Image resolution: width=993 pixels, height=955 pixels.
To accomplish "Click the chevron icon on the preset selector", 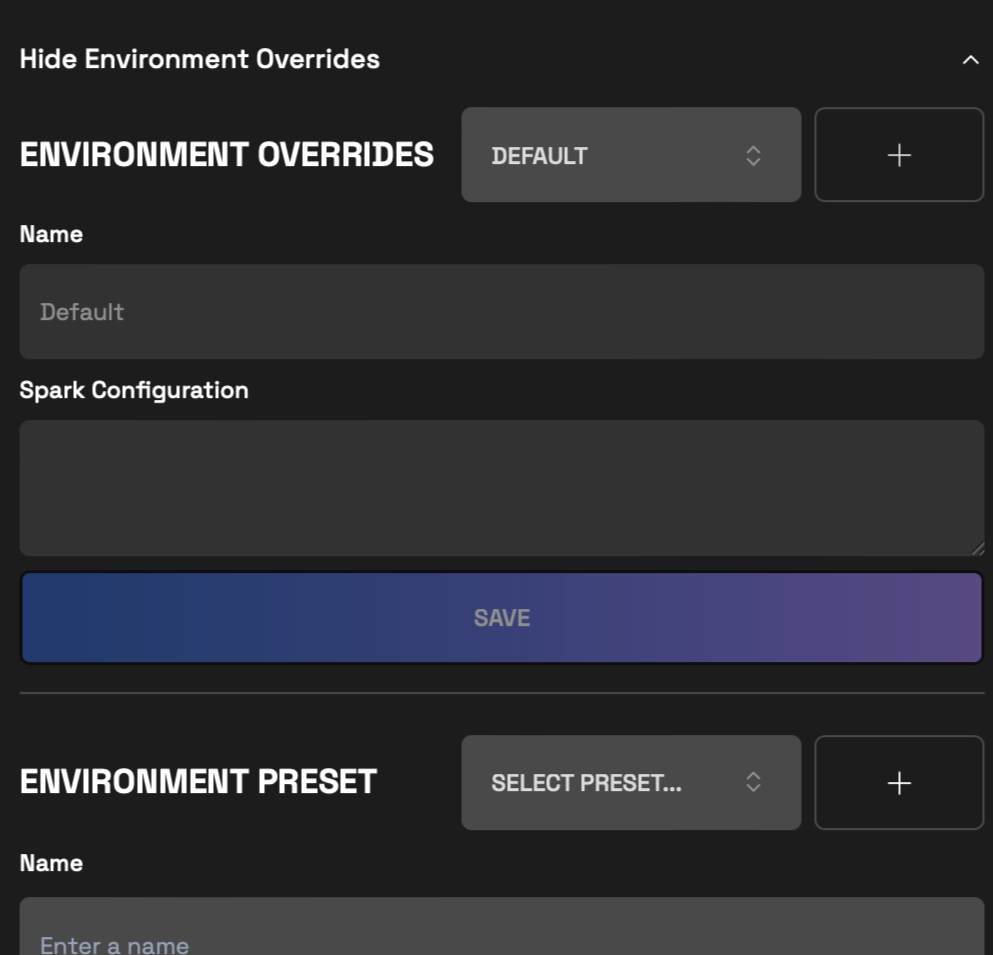I will point(754,782).
